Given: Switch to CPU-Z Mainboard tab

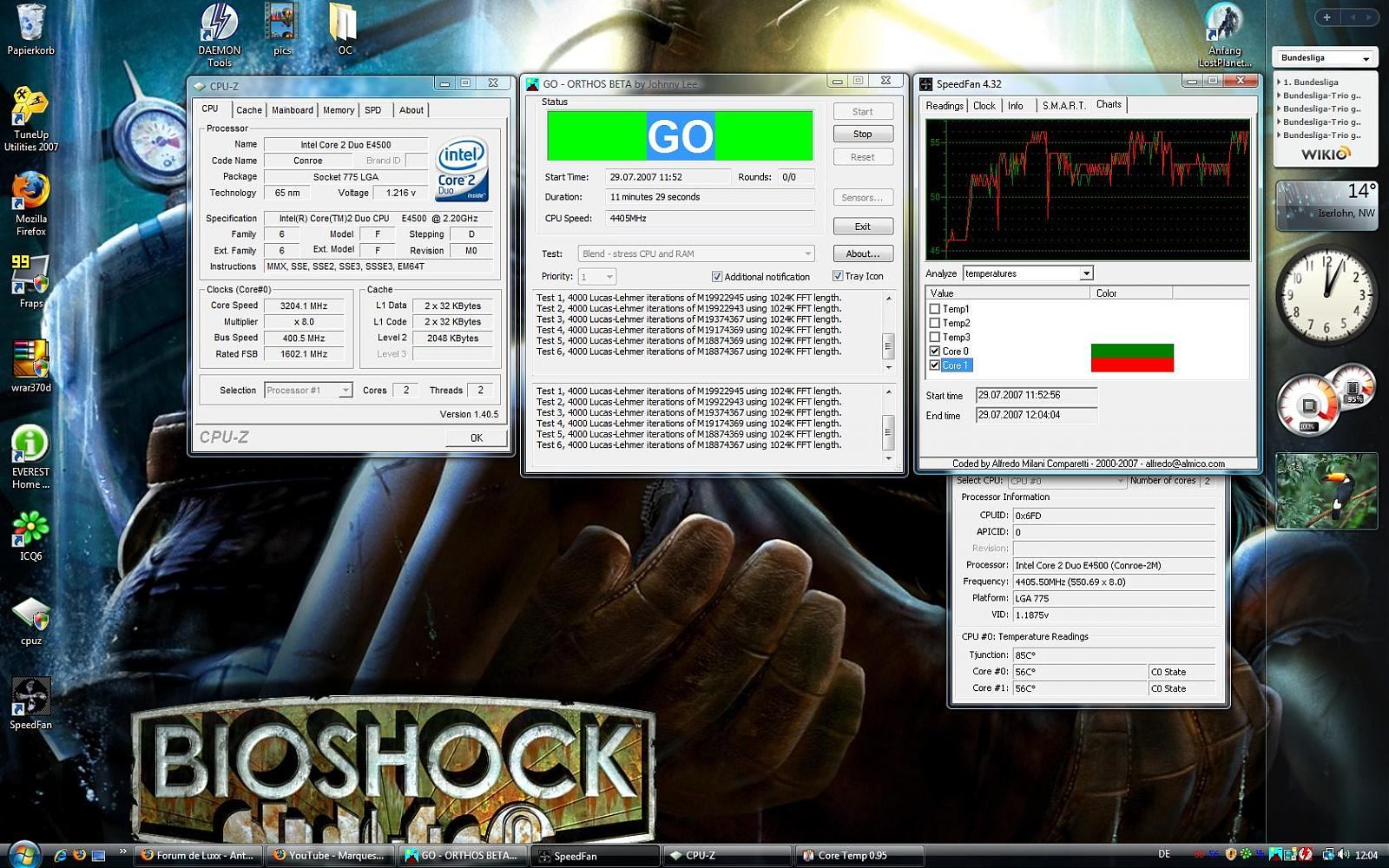Looking at the screenshot, I should point(293,110).
